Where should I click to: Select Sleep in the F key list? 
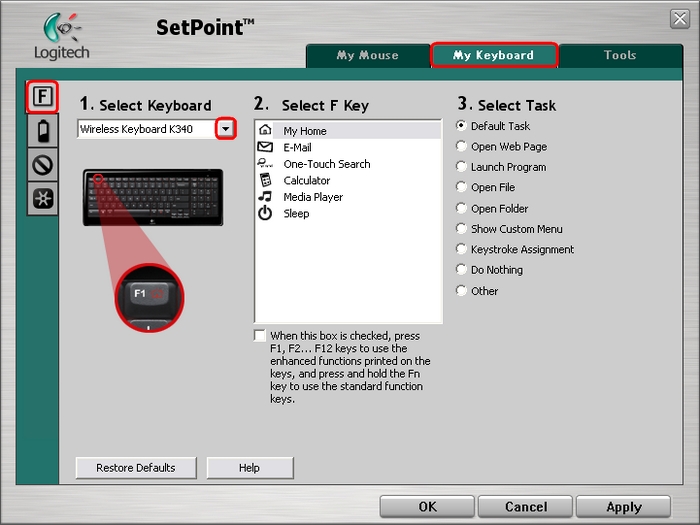348,213
